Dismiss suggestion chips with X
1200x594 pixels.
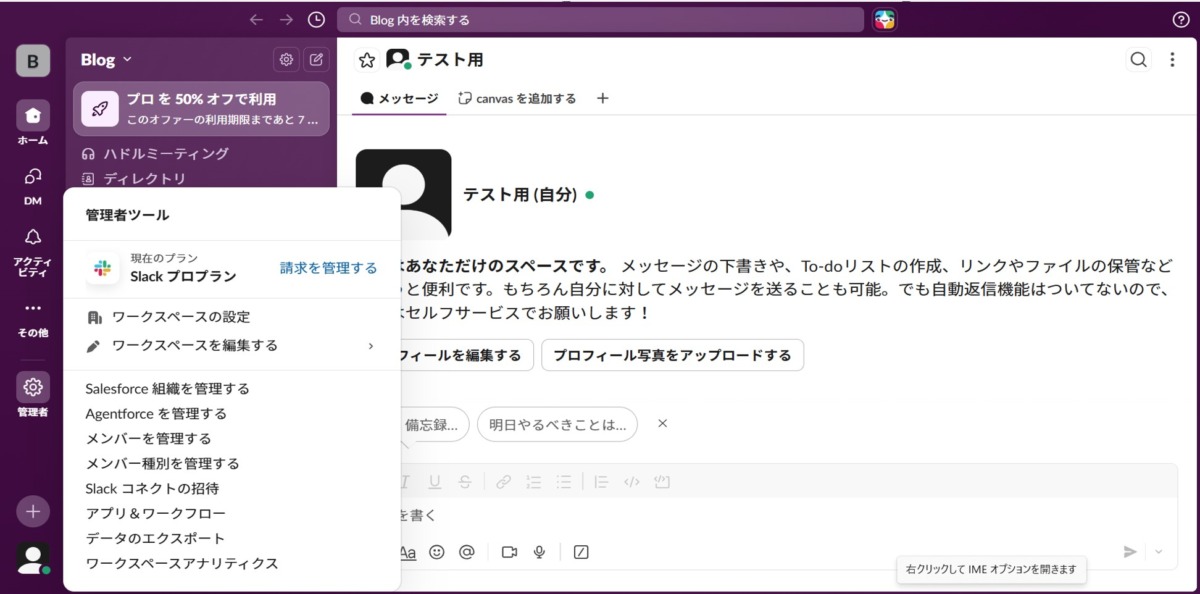click(x=662, y=423)
